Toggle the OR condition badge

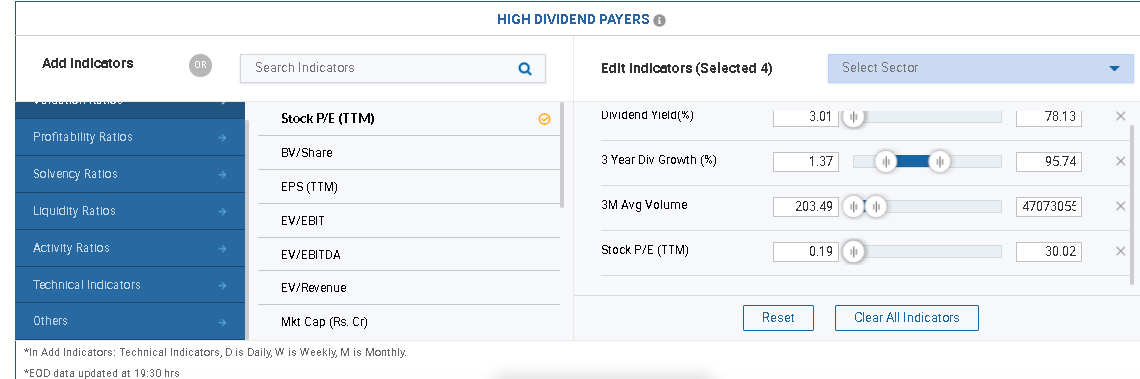click(201, 65)
